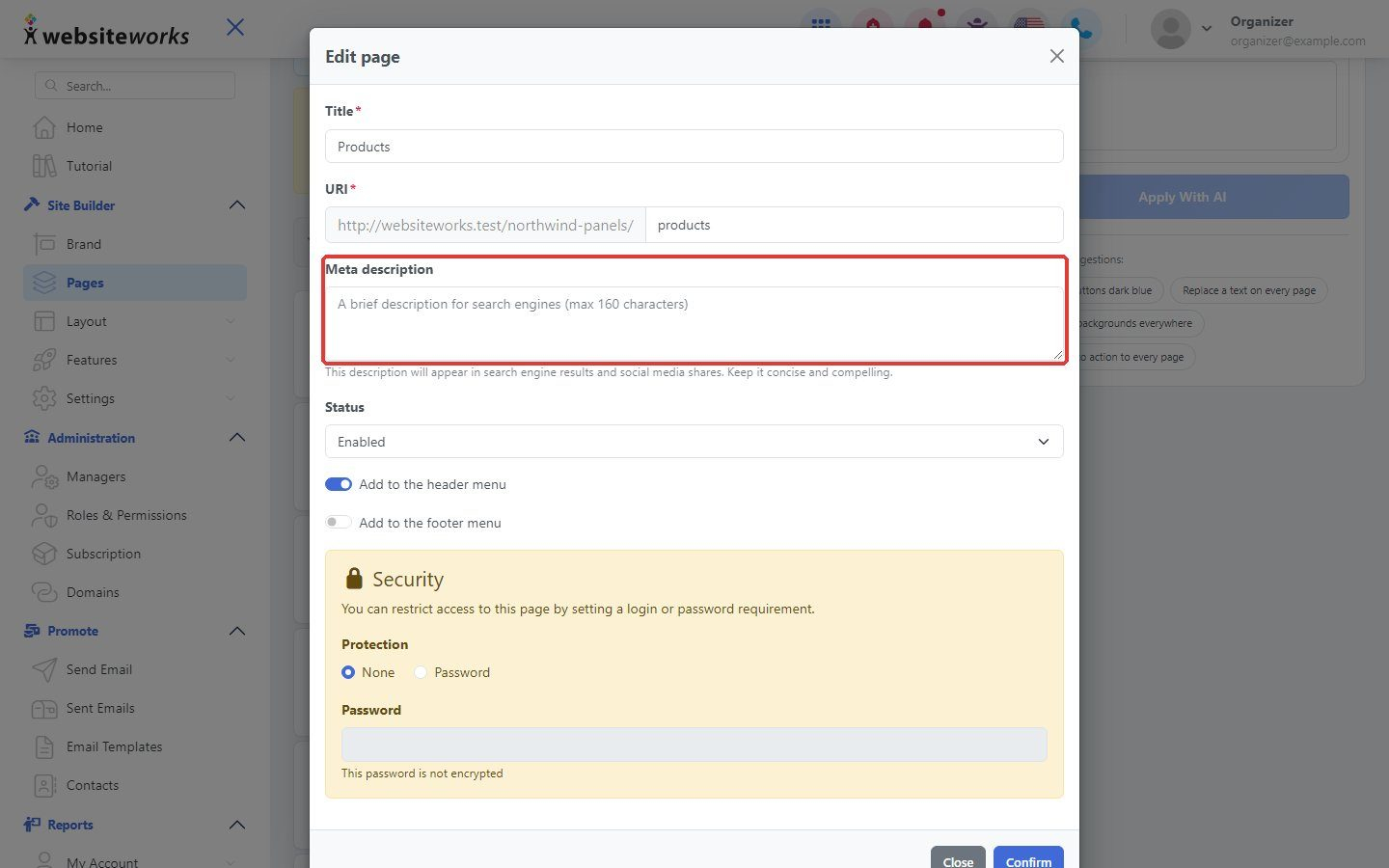
Task: Click the Email Templates document icon
Action: (x=44, y=746)
